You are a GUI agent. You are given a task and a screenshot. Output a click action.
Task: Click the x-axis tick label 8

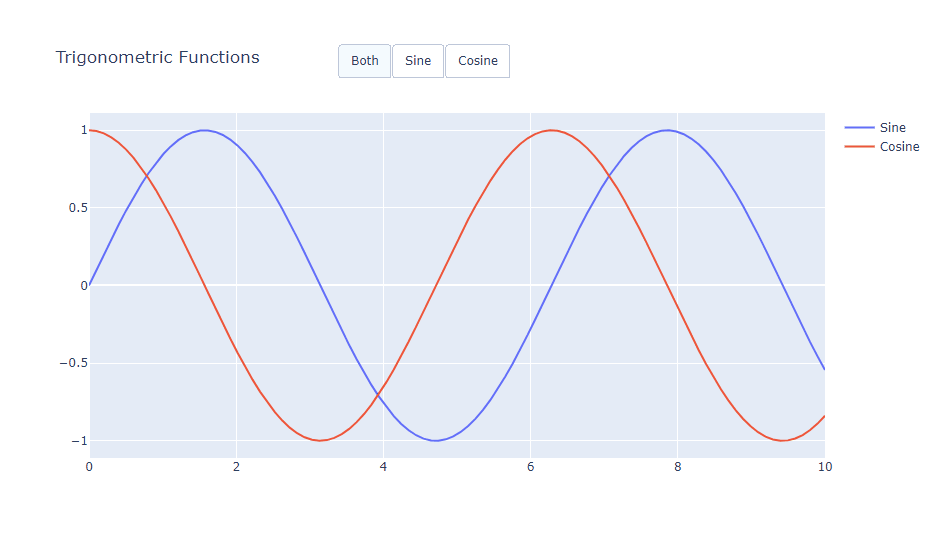677,467
